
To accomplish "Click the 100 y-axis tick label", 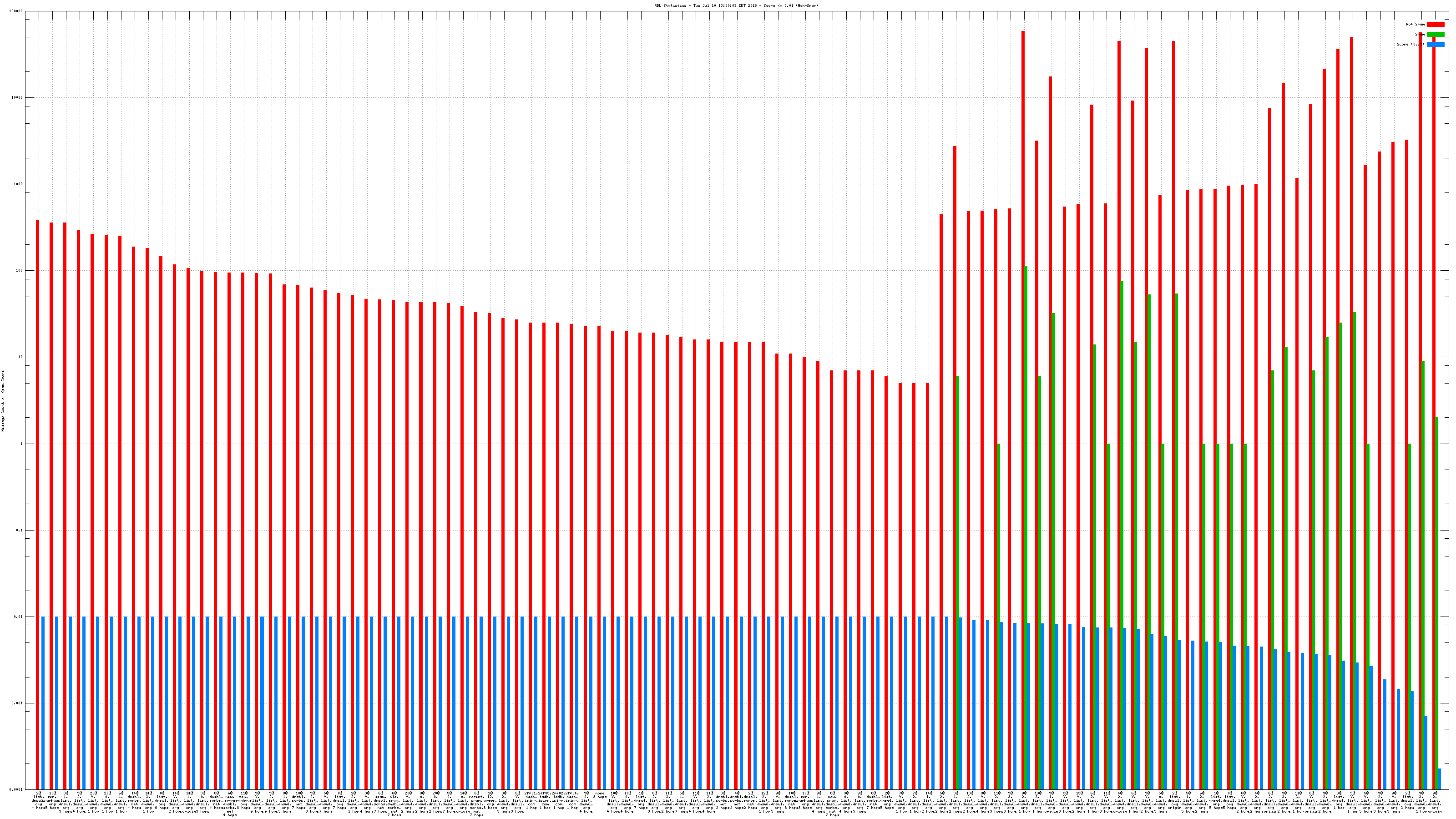I will pos(19,271).
